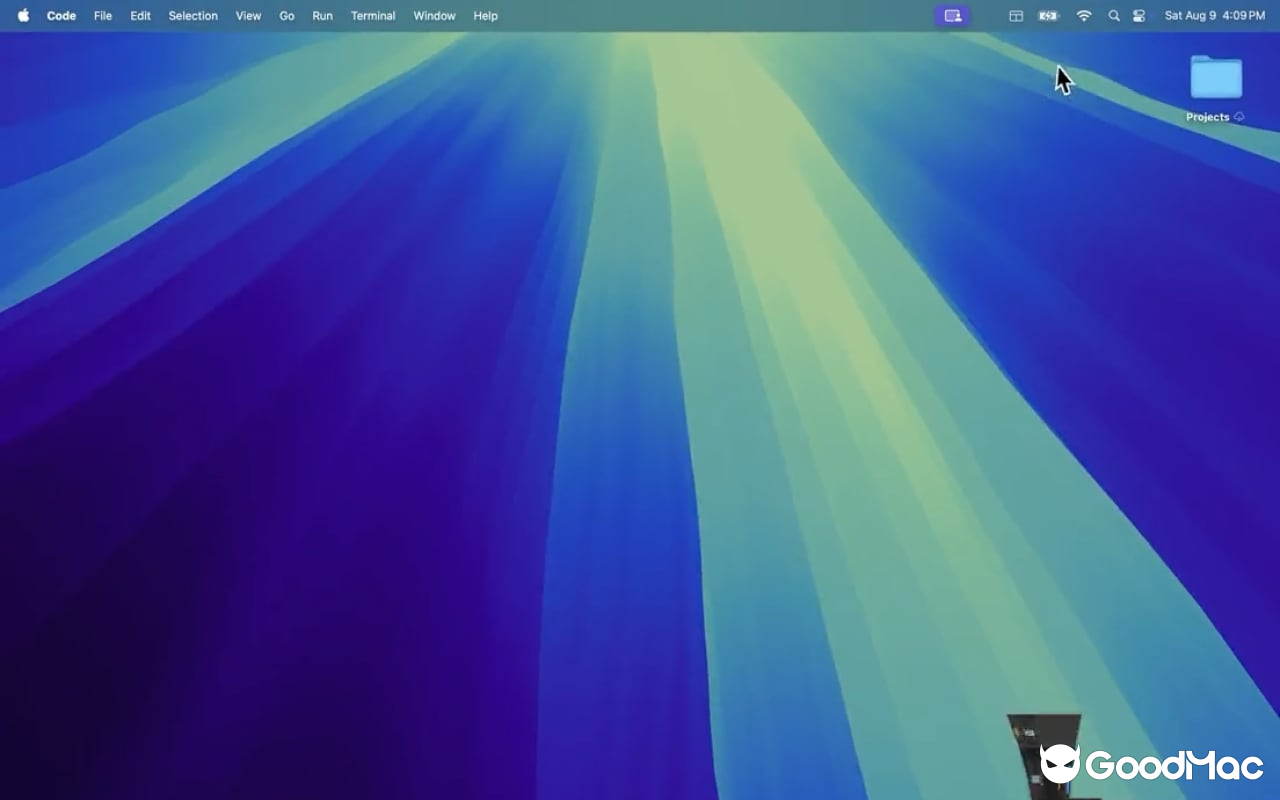Launch Spotlight search
Image resolution: width=1280 pixels, height=800 pixels.
click(1113, 15)
